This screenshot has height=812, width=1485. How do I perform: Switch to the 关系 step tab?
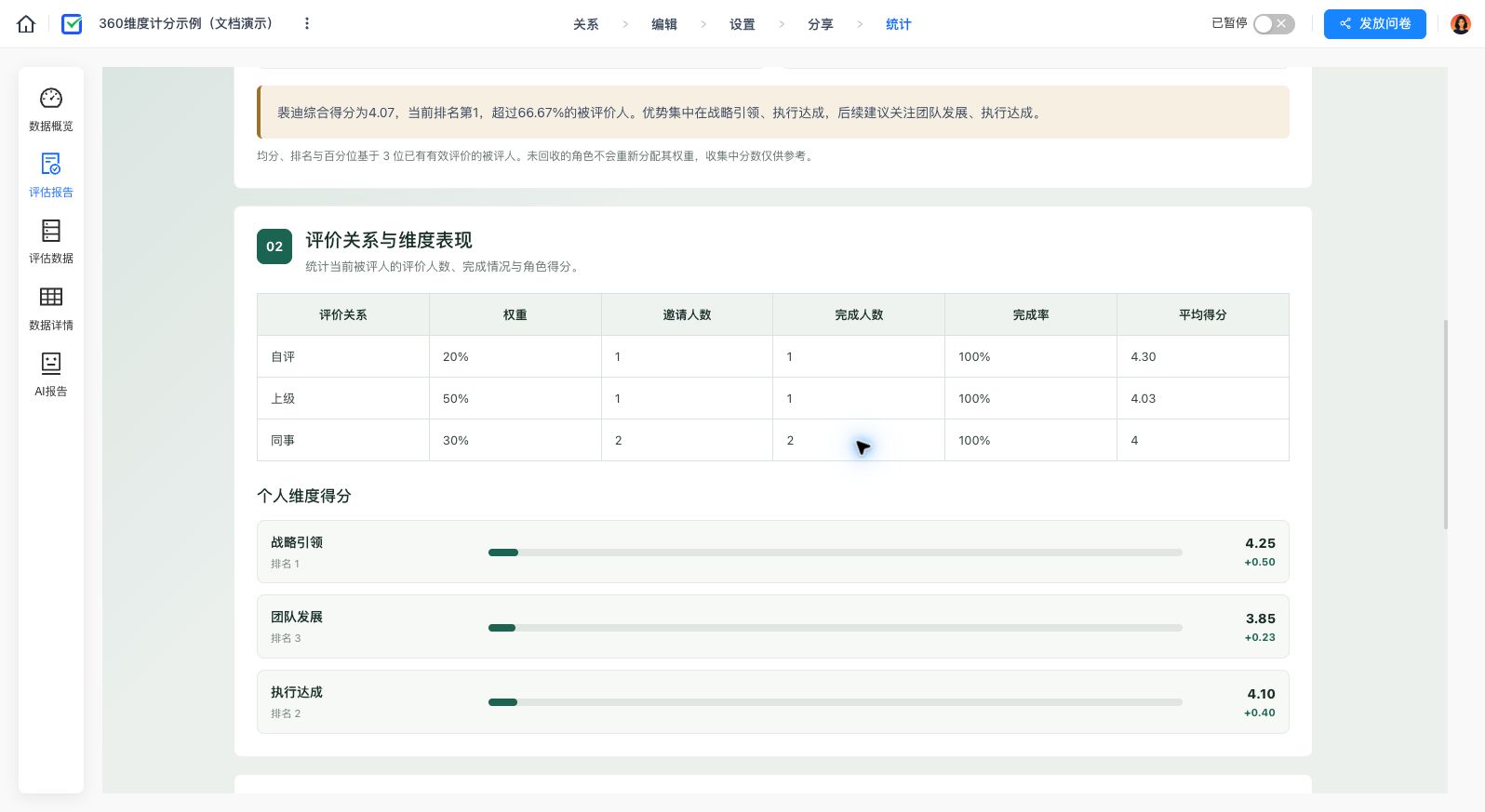click(586, 24)
